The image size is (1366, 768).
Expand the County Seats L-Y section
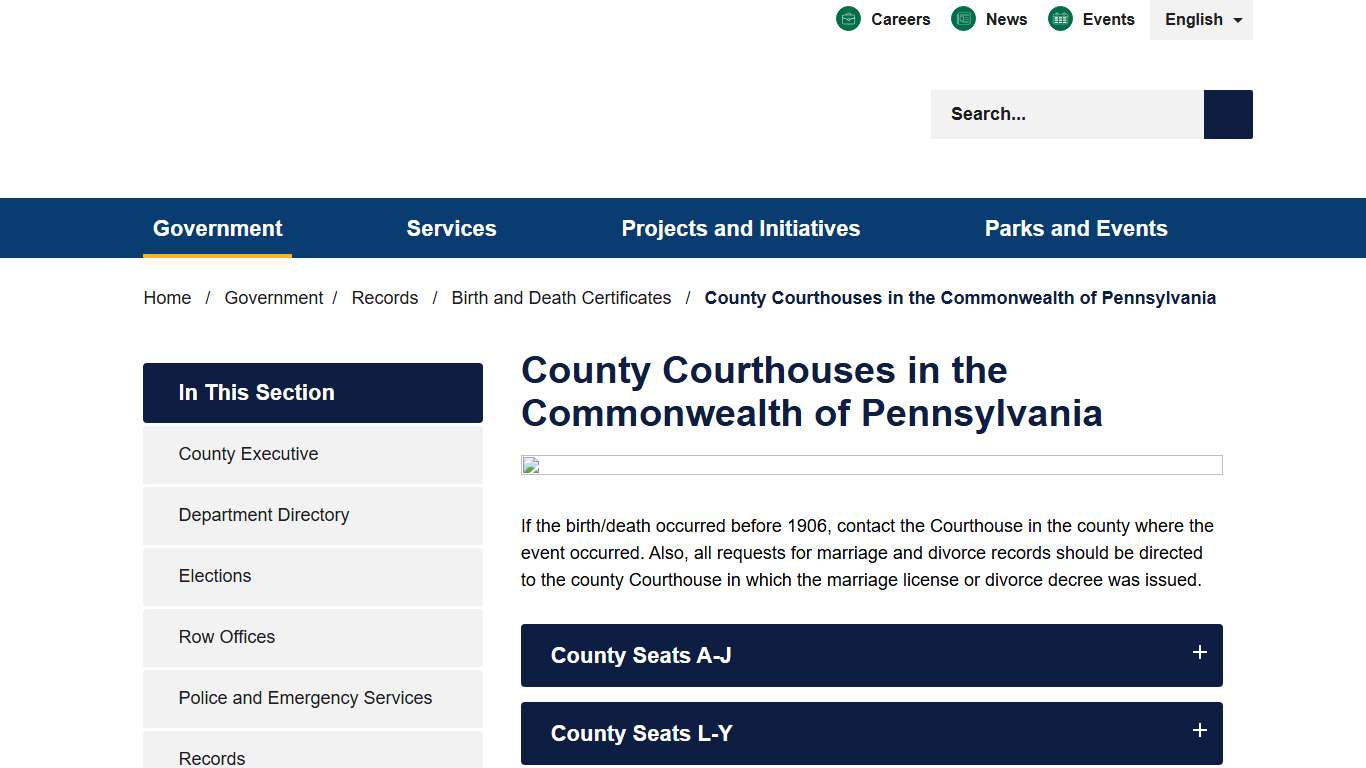pyautogui.click(x=871, y=733)
